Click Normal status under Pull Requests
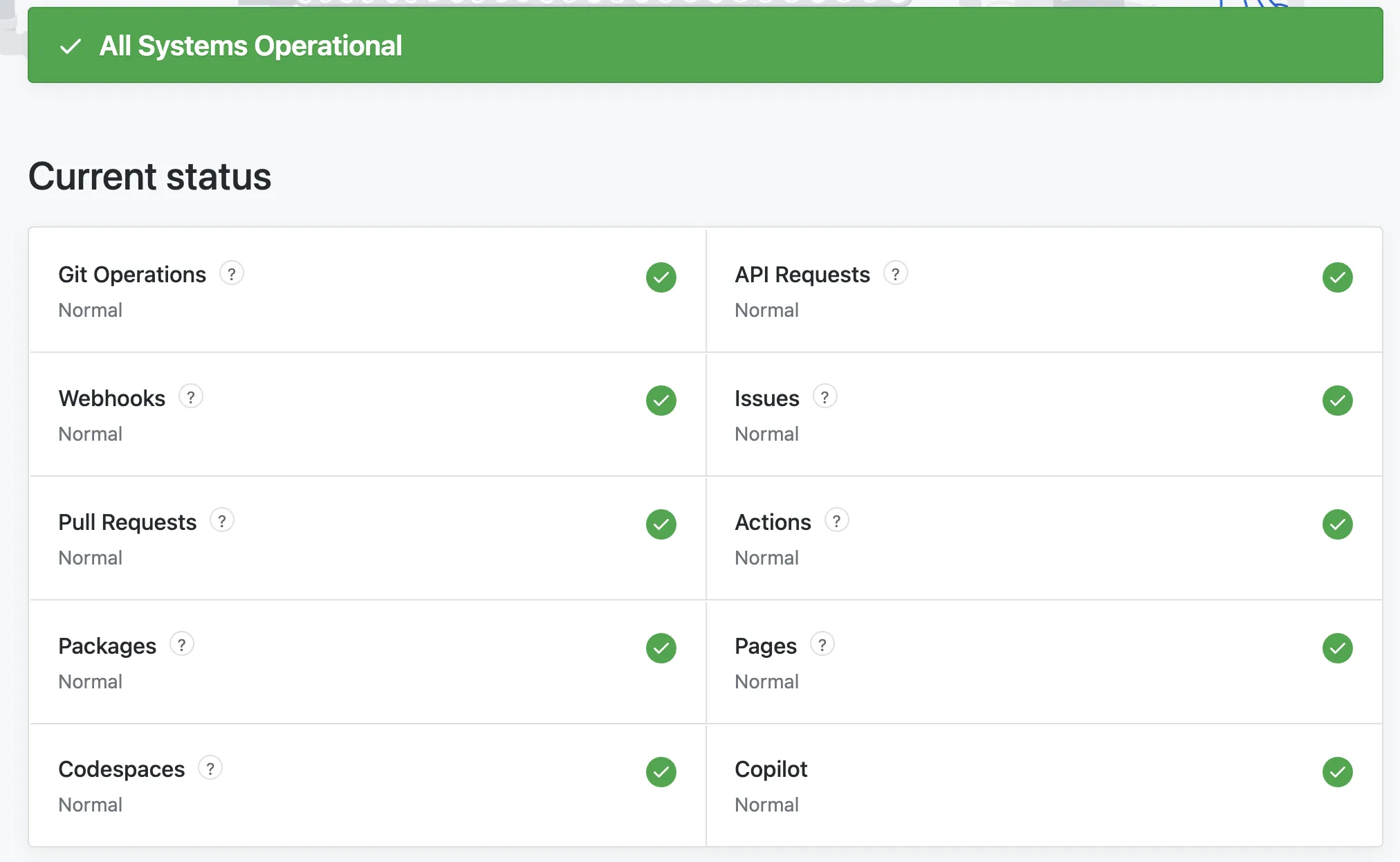This screenshot has height=862, width=1400. click(x=91, y=558)
